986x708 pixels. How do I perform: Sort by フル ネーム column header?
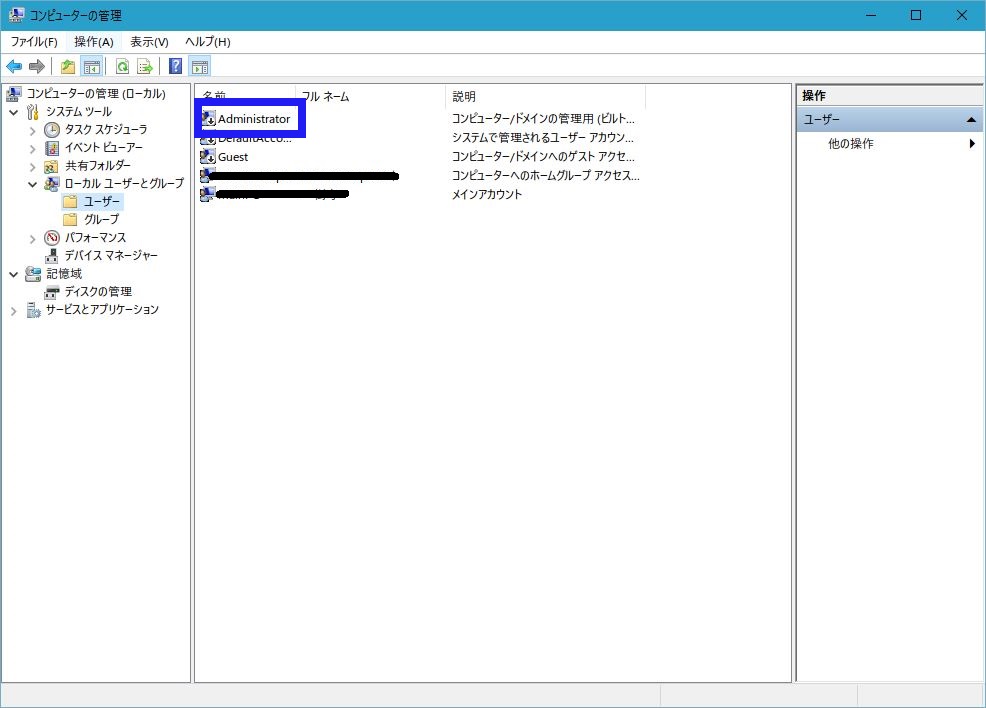point(370,96)
